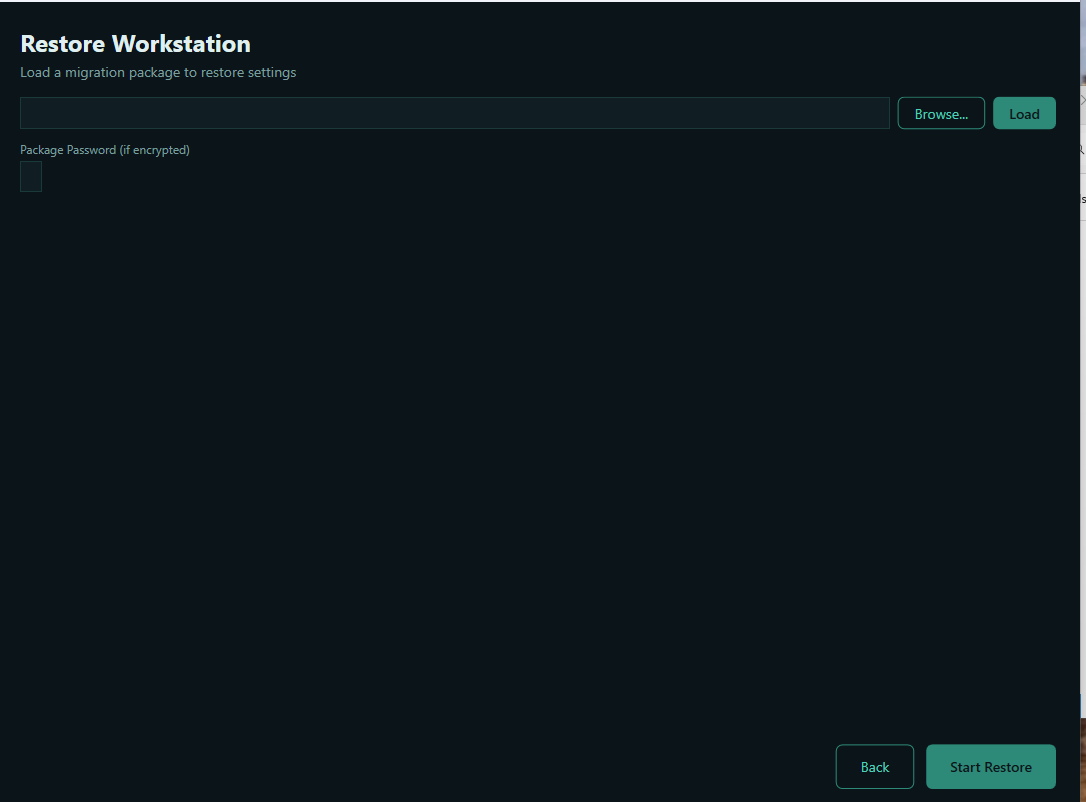The width and height of the screenshot is (1086, 802).
Task: Click the subtitle about loading migration packages
Action: (x=158, y=72)
